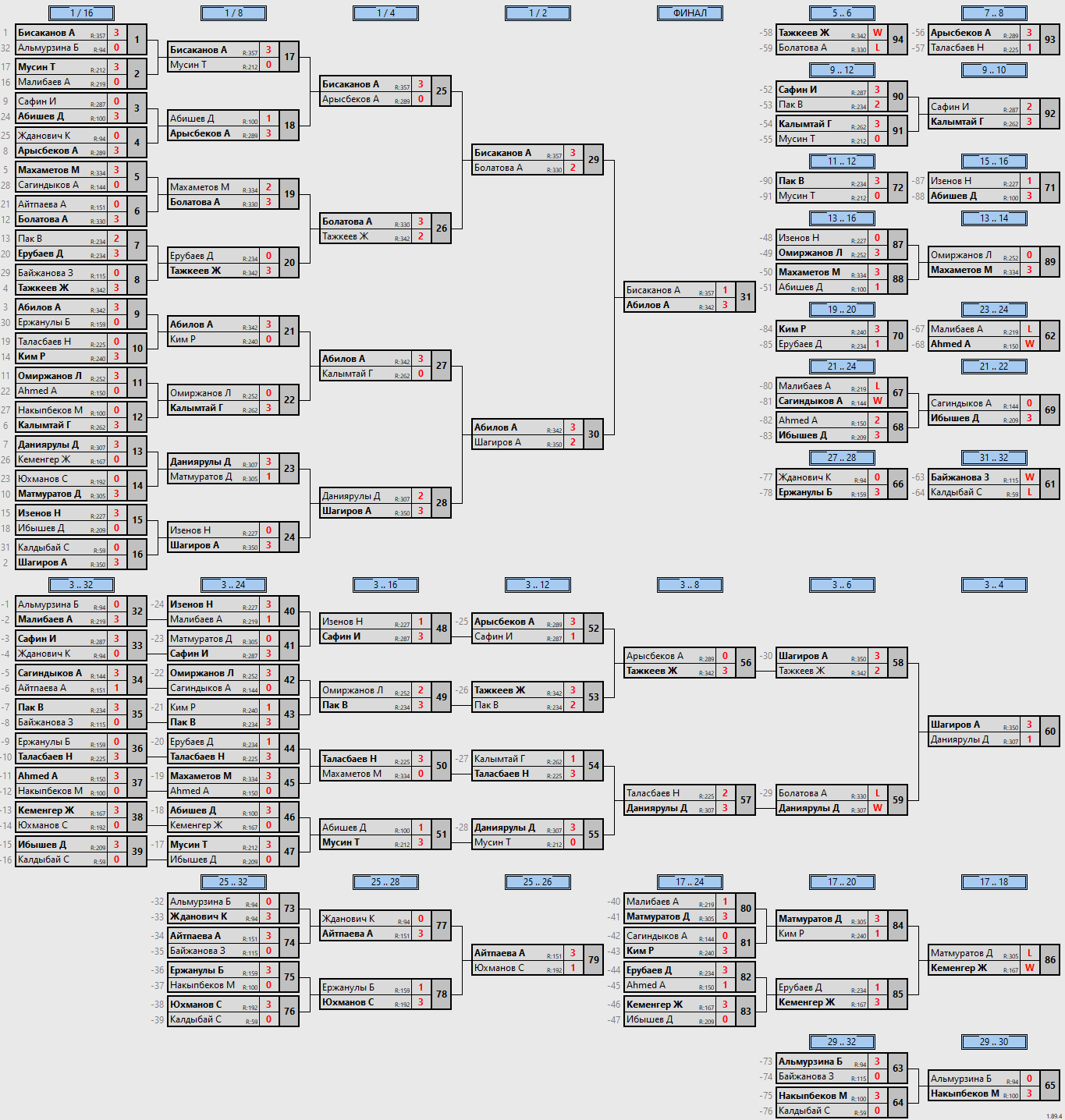Select the '1 / 8' round header
The height and width of the screenshot is (1120, 1065).
(233, 12)
